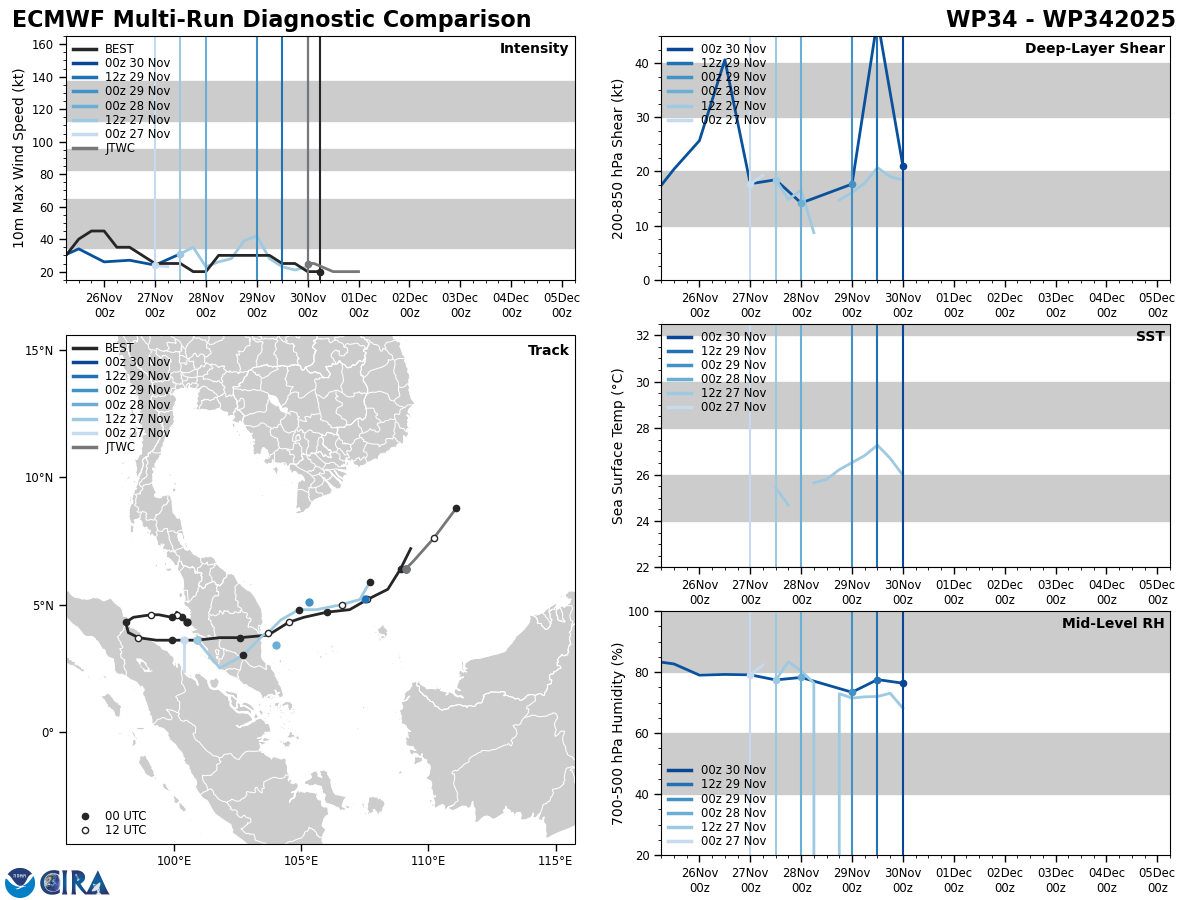Viewport: 1200px width, 900px height.
Task: Click the 0° latitude label on Track map
Action: coord(46,733)
